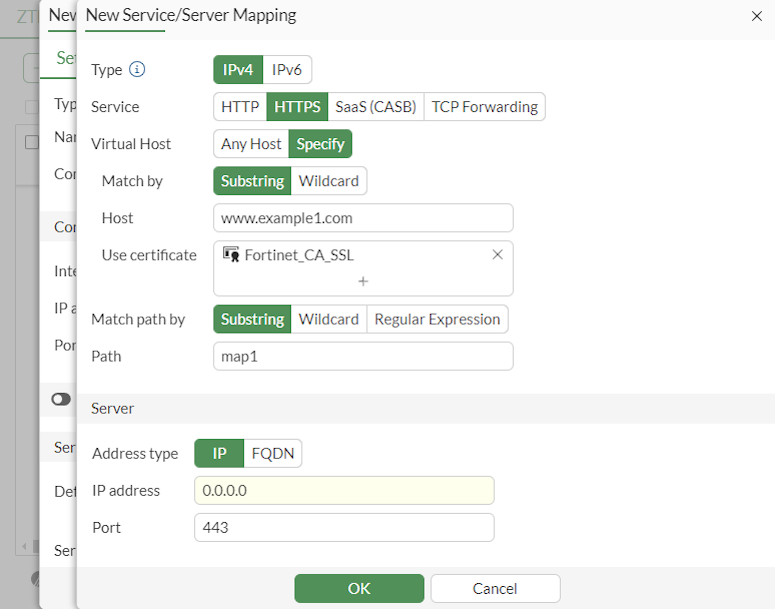Viewport: 775px width, 609px height.
Task: Add another certificate with the plus icon
Action: (x=363, y=281)
